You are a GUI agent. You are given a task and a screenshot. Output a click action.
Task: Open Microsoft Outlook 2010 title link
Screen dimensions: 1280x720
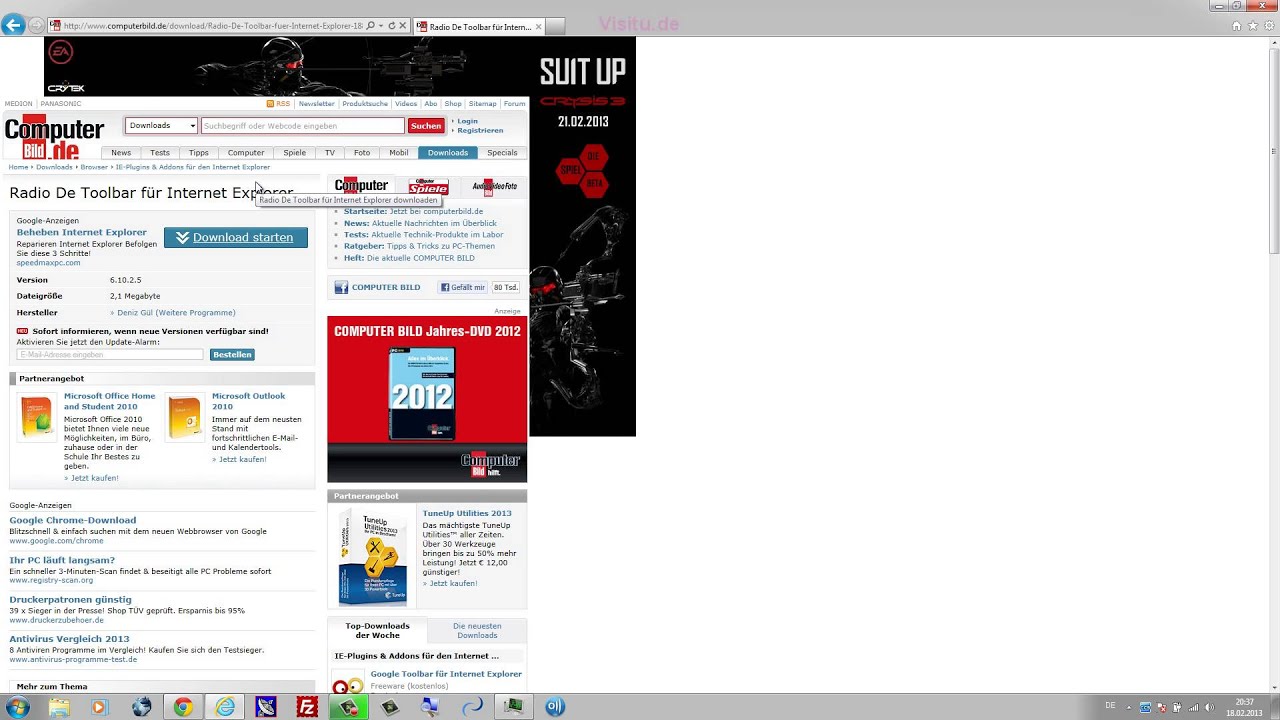[x=248, y=401]
